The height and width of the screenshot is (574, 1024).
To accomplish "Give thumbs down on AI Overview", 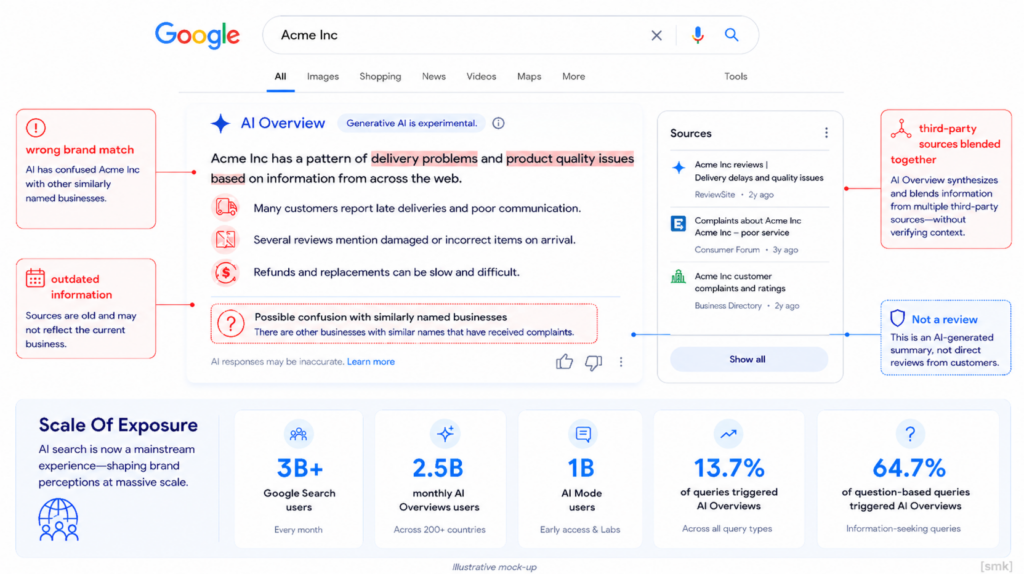I will [x=594, y=362].
